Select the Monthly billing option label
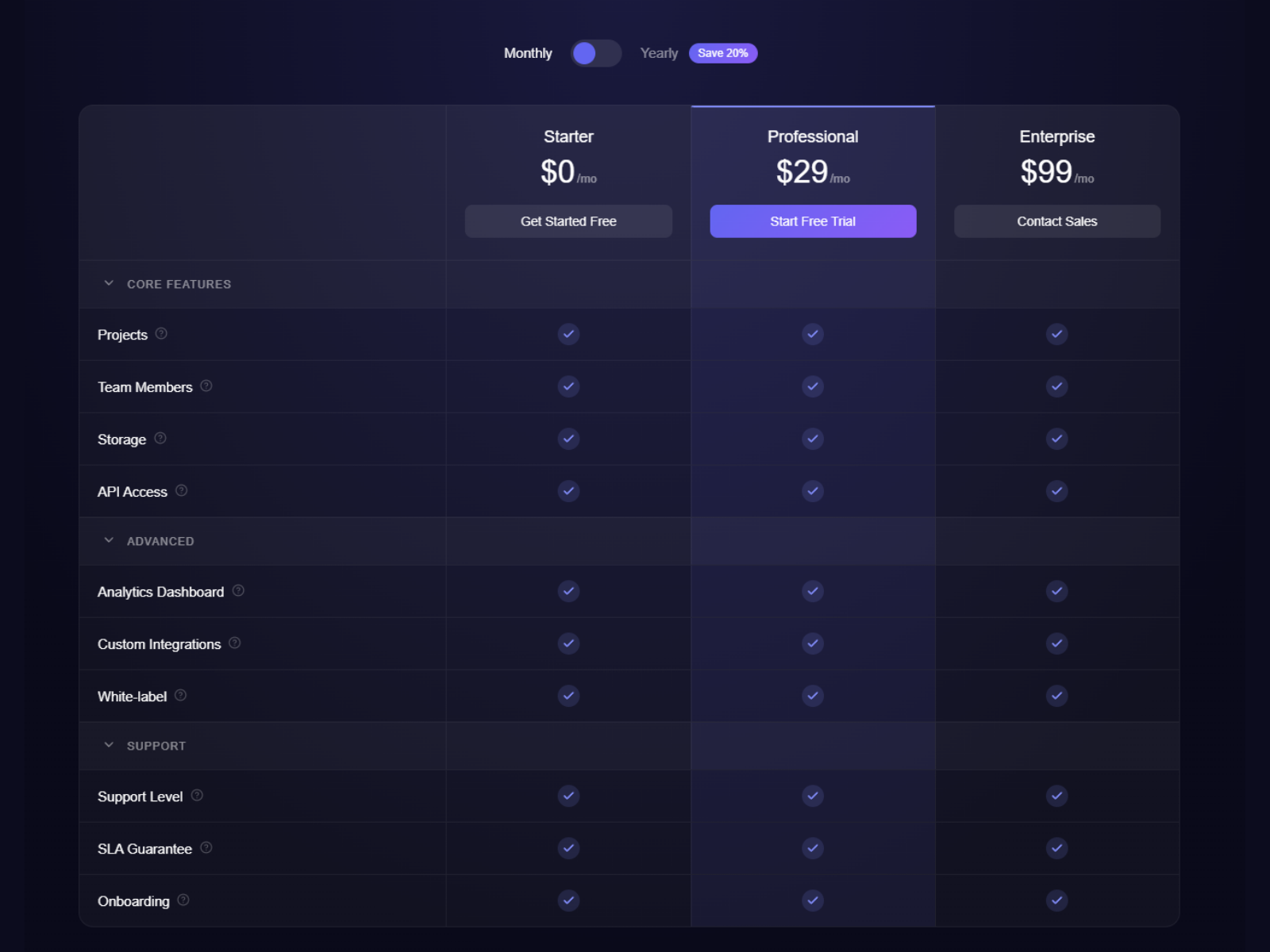 coord(528,53)
